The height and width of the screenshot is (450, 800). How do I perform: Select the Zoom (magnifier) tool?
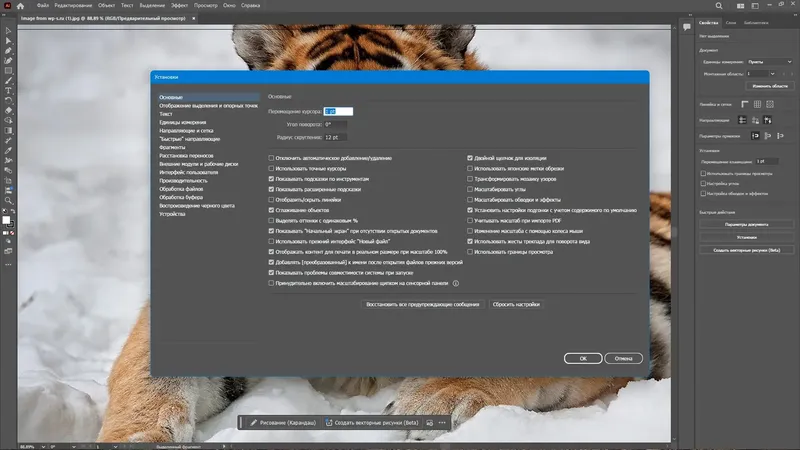[8, 201]
